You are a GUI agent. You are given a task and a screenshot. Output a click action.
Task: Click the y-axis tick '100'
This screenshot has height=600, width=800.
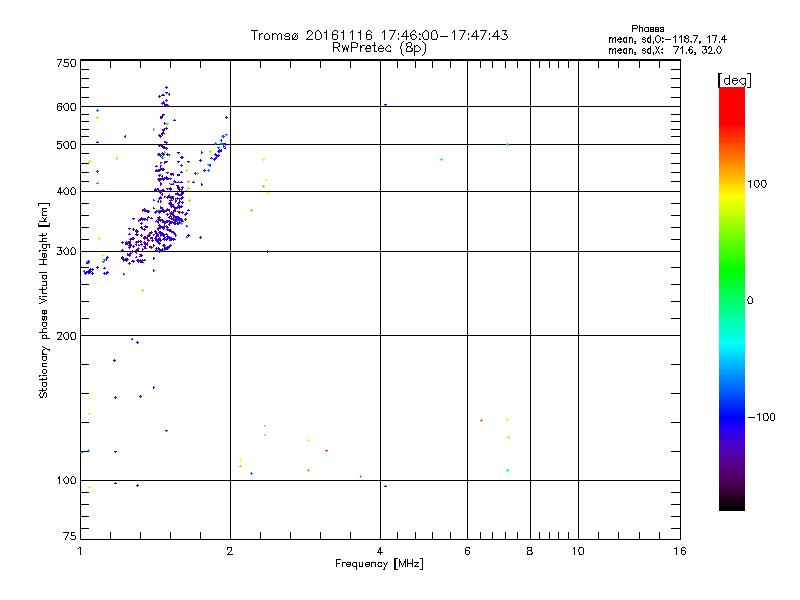point(66,481)
